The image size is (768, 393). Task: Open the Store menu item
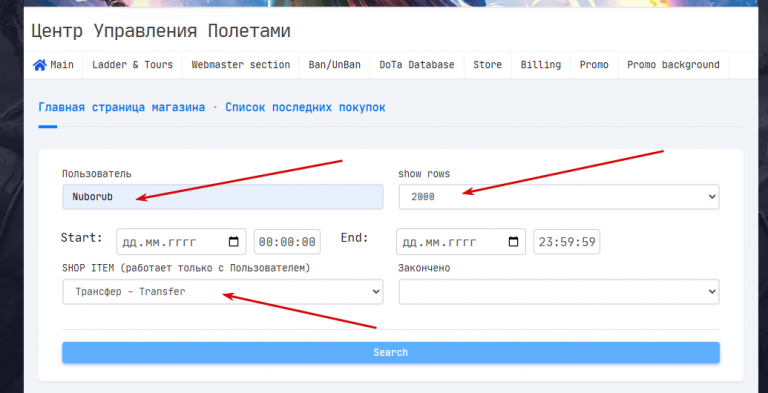(487, 65)
